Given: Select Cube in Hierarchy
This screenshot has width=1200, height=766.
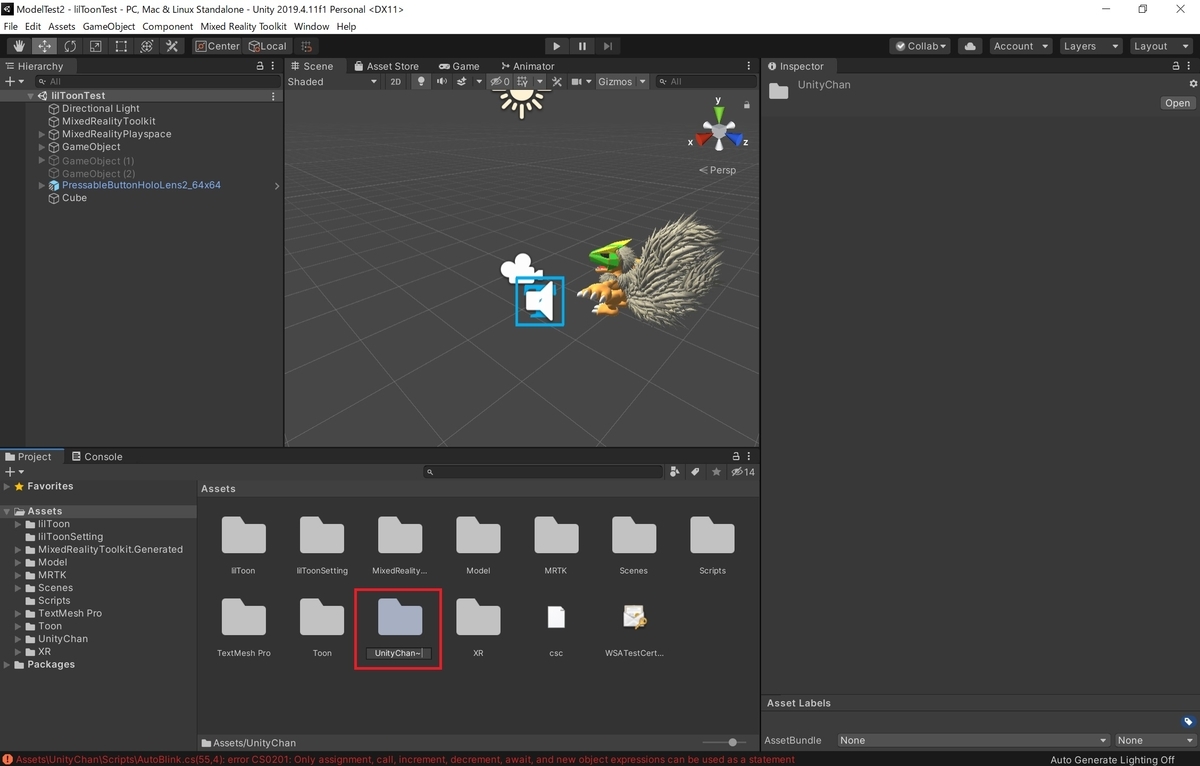Looking at the screenshot, I should point(74,198).
